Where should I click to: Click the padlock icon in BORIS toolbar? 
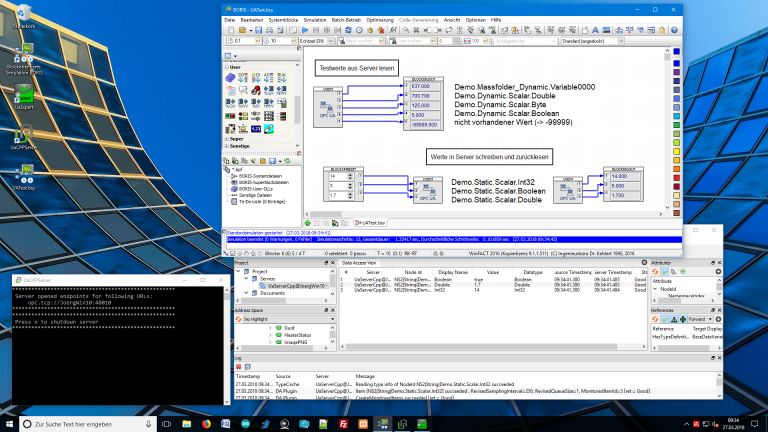[662, 30]
